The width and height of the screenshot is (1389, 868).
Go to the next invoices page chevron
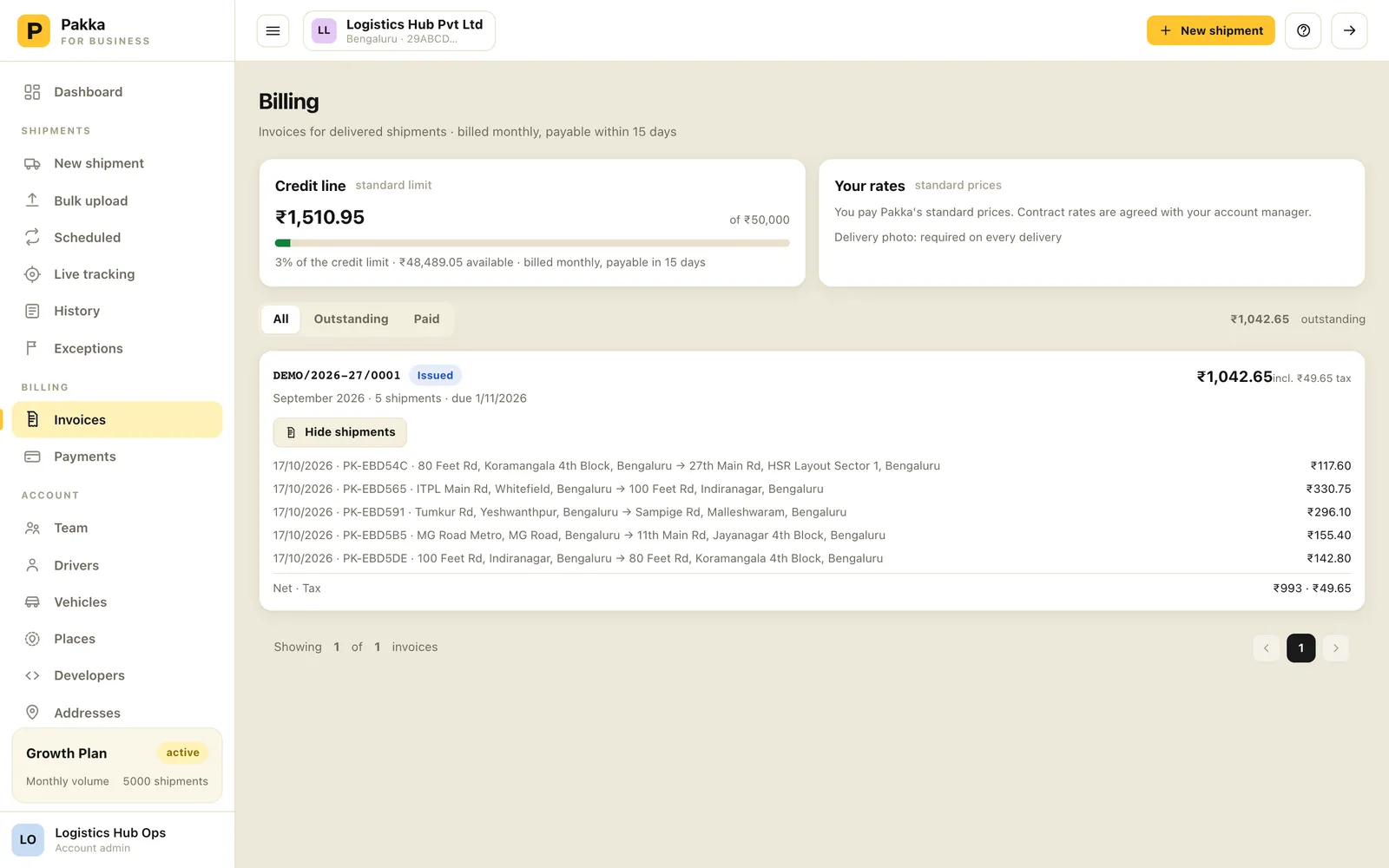1335,648
